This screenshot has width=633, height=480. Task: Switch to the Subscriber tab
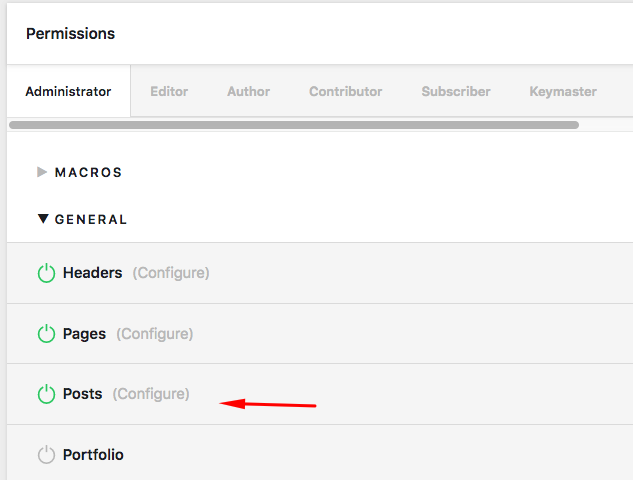click(x=456, y=91)
